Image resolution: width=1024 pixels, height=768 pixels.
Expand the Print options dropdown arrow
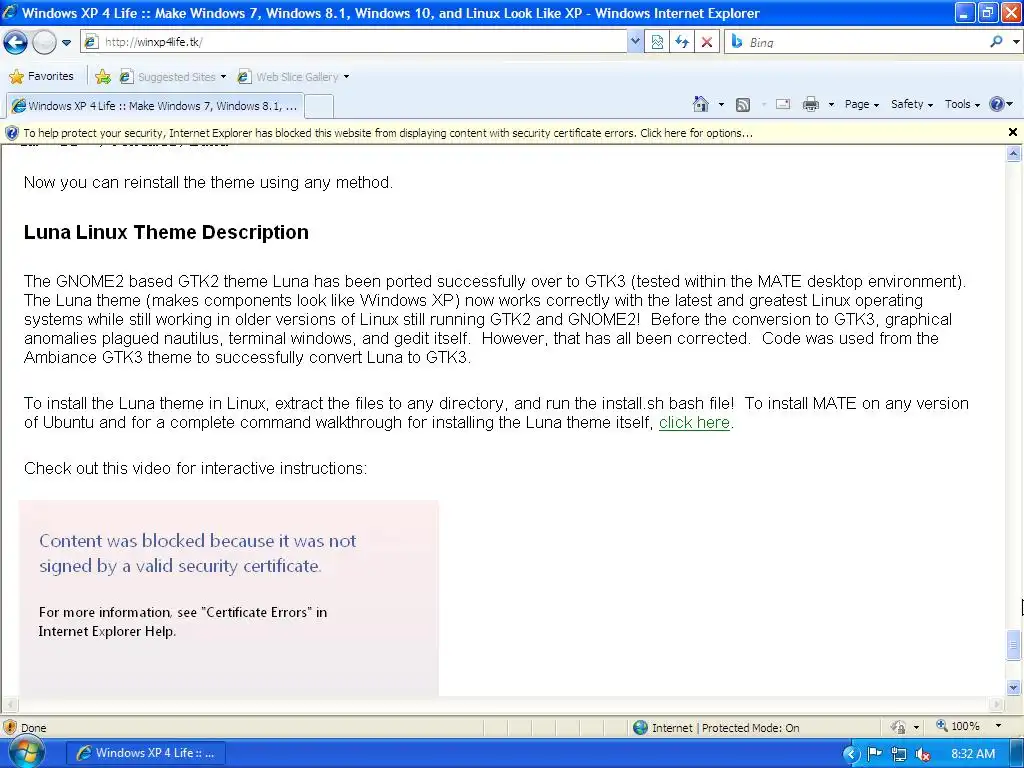(831, 104)
